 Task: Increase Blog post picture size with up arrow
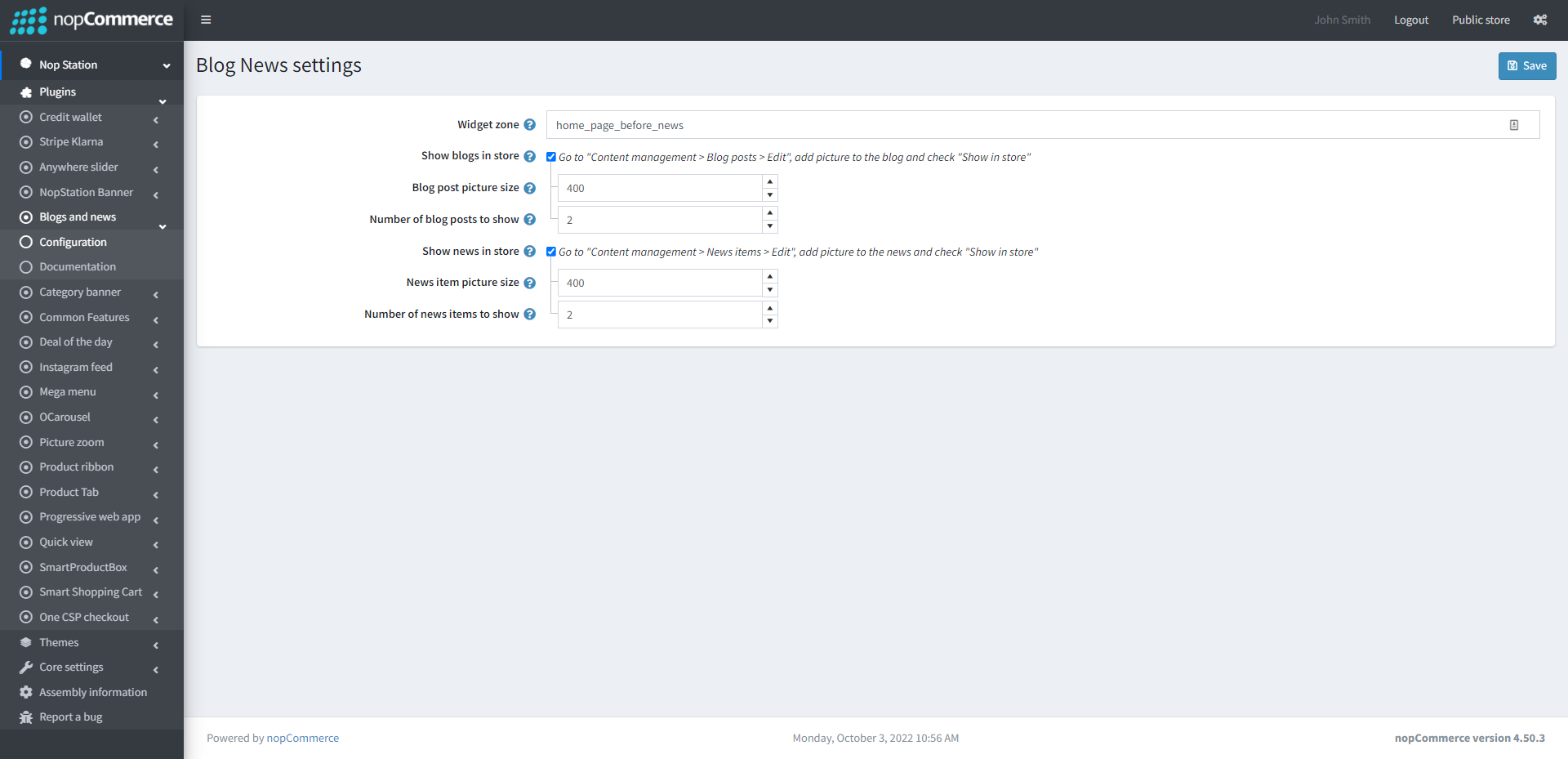770,181
